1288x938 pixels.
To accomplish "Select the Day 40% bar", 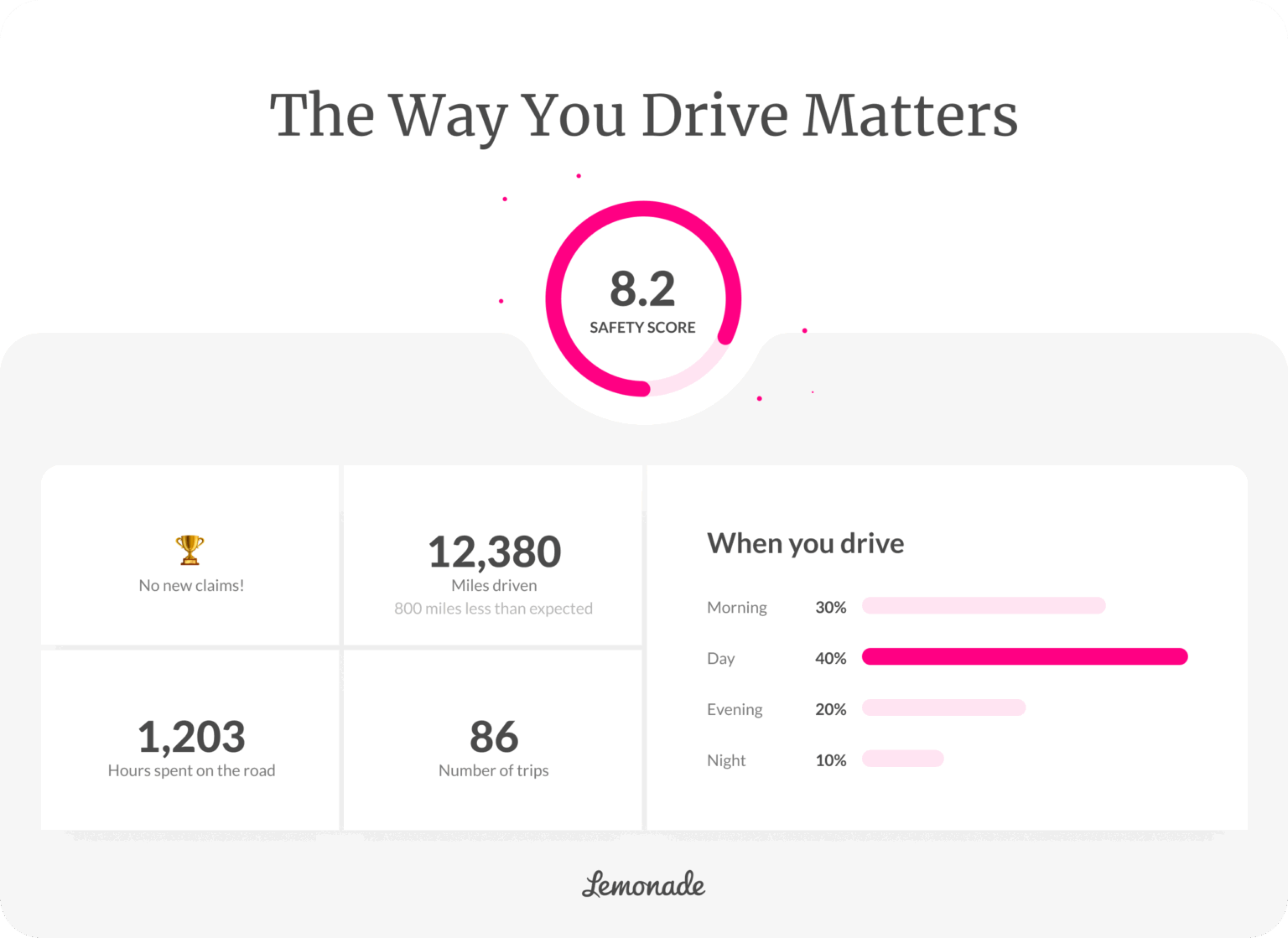I will [x=1024, y=657].
